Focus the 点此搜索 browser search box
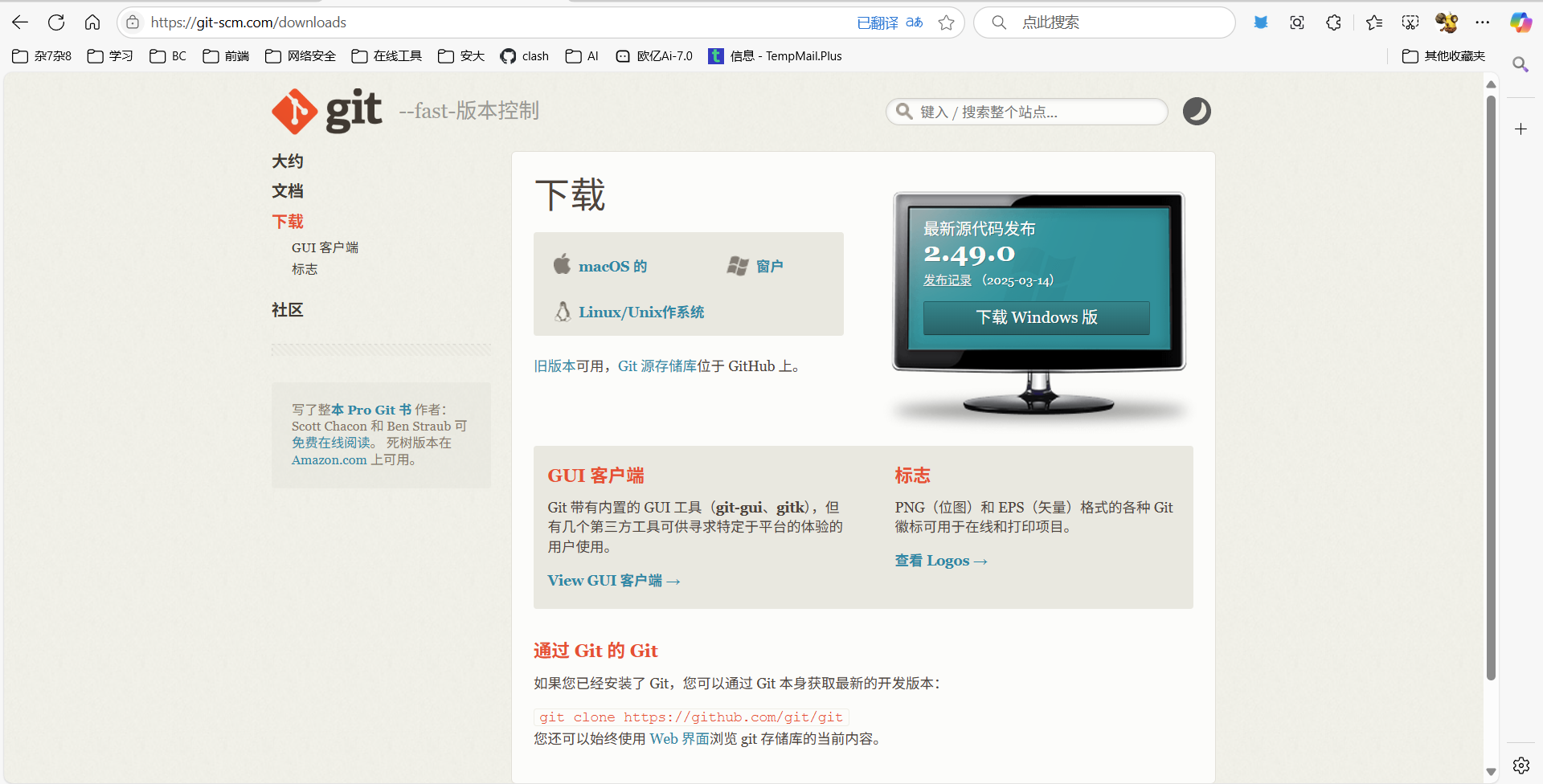This screenshot has width=1543, height=784. pyautogui.click(x=1104, y=22)
